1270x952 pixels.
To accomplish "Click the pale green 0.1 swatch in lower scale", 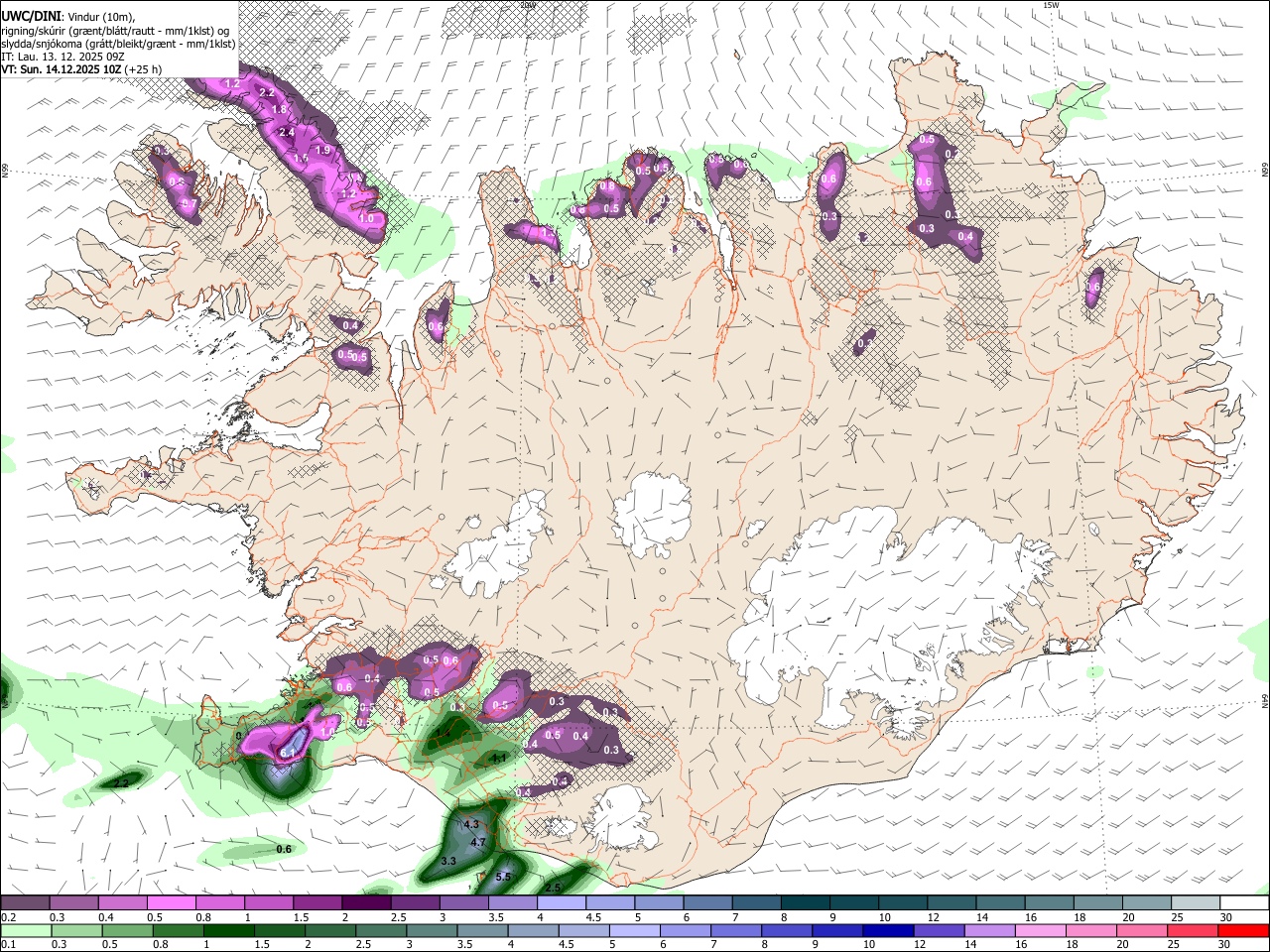I will pos(26,931).
